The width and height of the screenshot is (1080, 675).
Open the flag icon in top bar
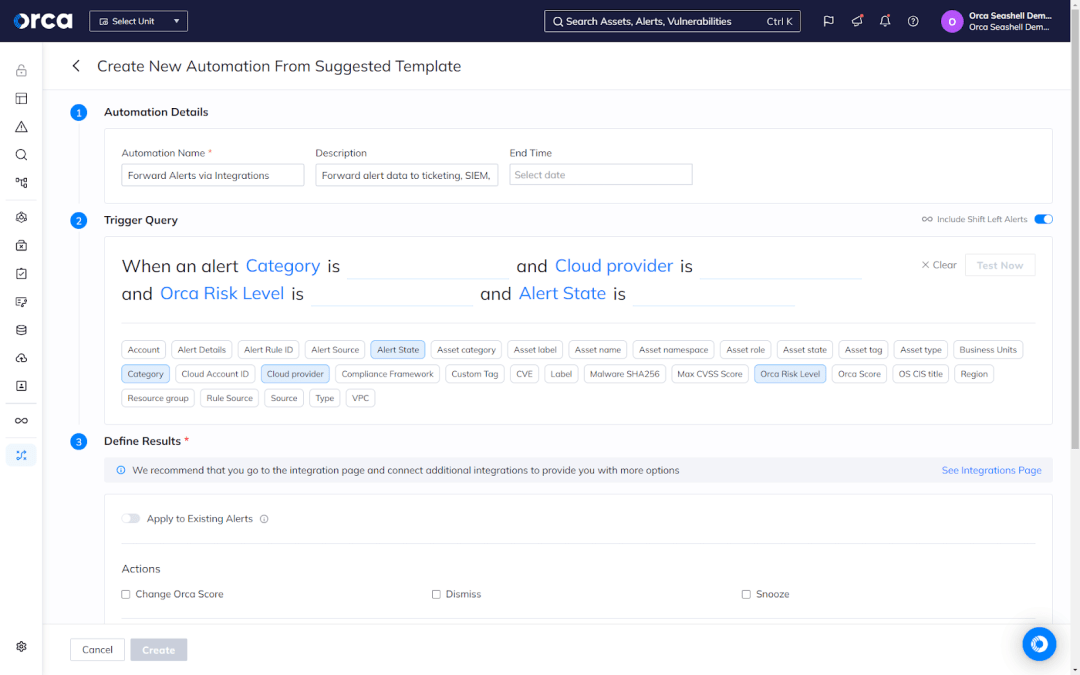(829, 21)
